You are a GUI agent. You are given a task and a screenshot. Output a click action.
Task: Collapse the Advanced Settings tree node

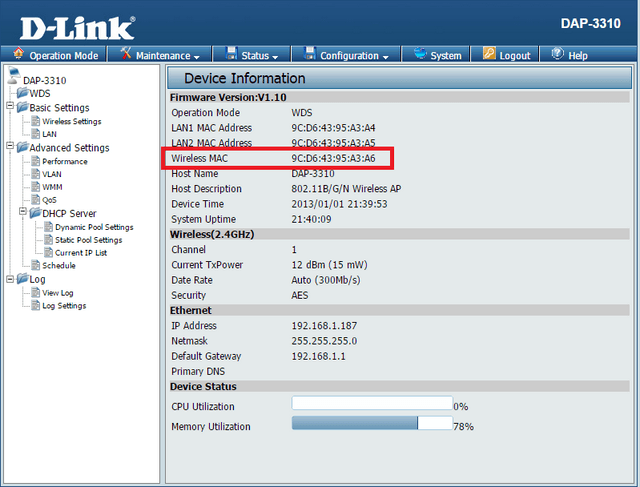pos(10,146)
